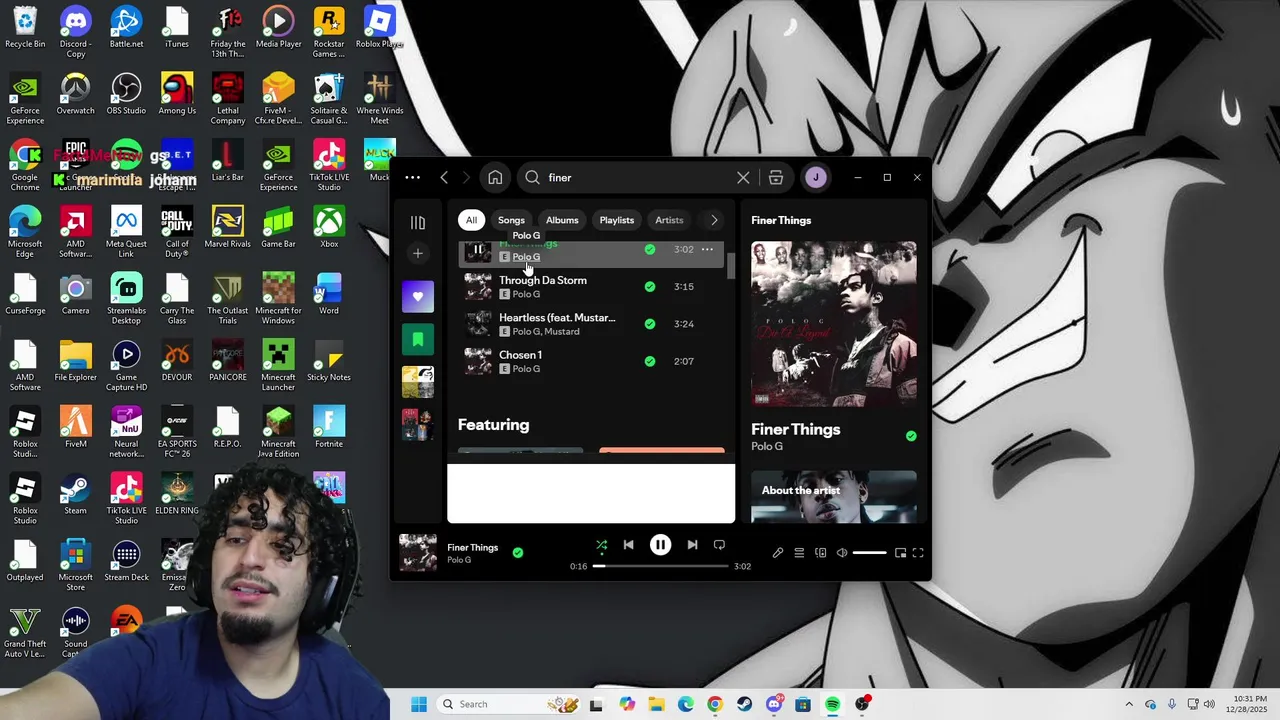Open Mustard artist link on Heartless row
This screenshot has height=720, width=1280.
[x=562, y=332]
